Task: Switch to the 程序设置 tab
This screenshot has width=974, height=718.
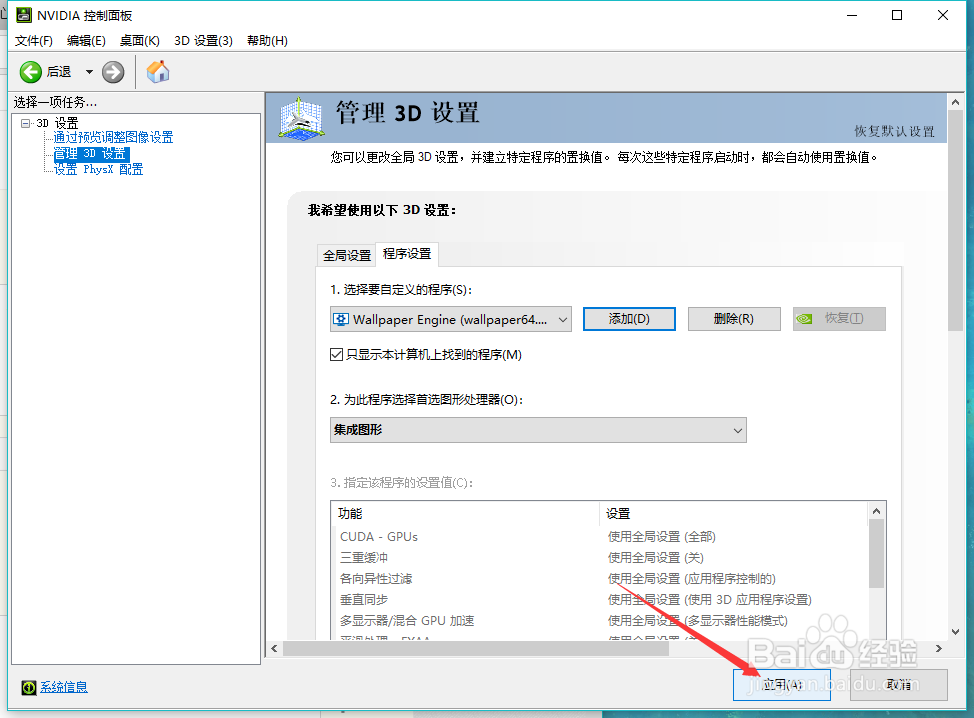Action: tap(407, 254)
